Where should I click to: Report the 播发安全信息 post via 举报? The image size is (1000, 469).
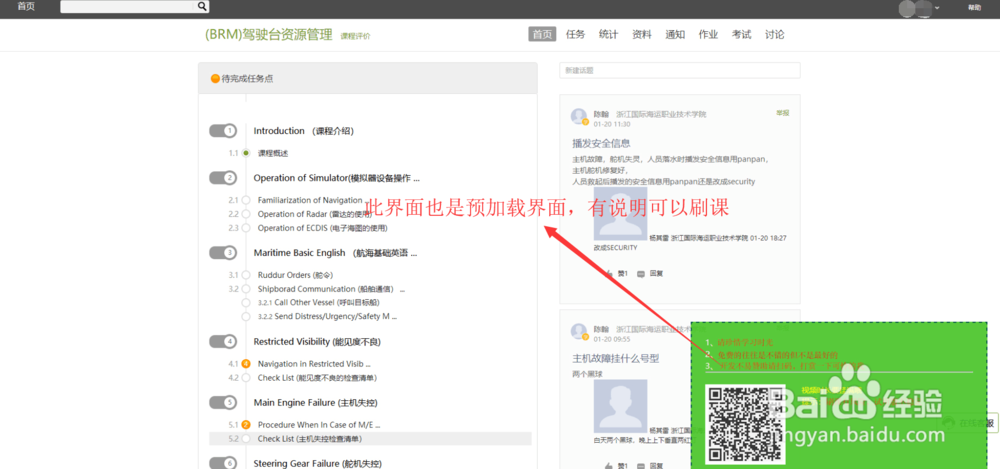click(x=783, y=113)
